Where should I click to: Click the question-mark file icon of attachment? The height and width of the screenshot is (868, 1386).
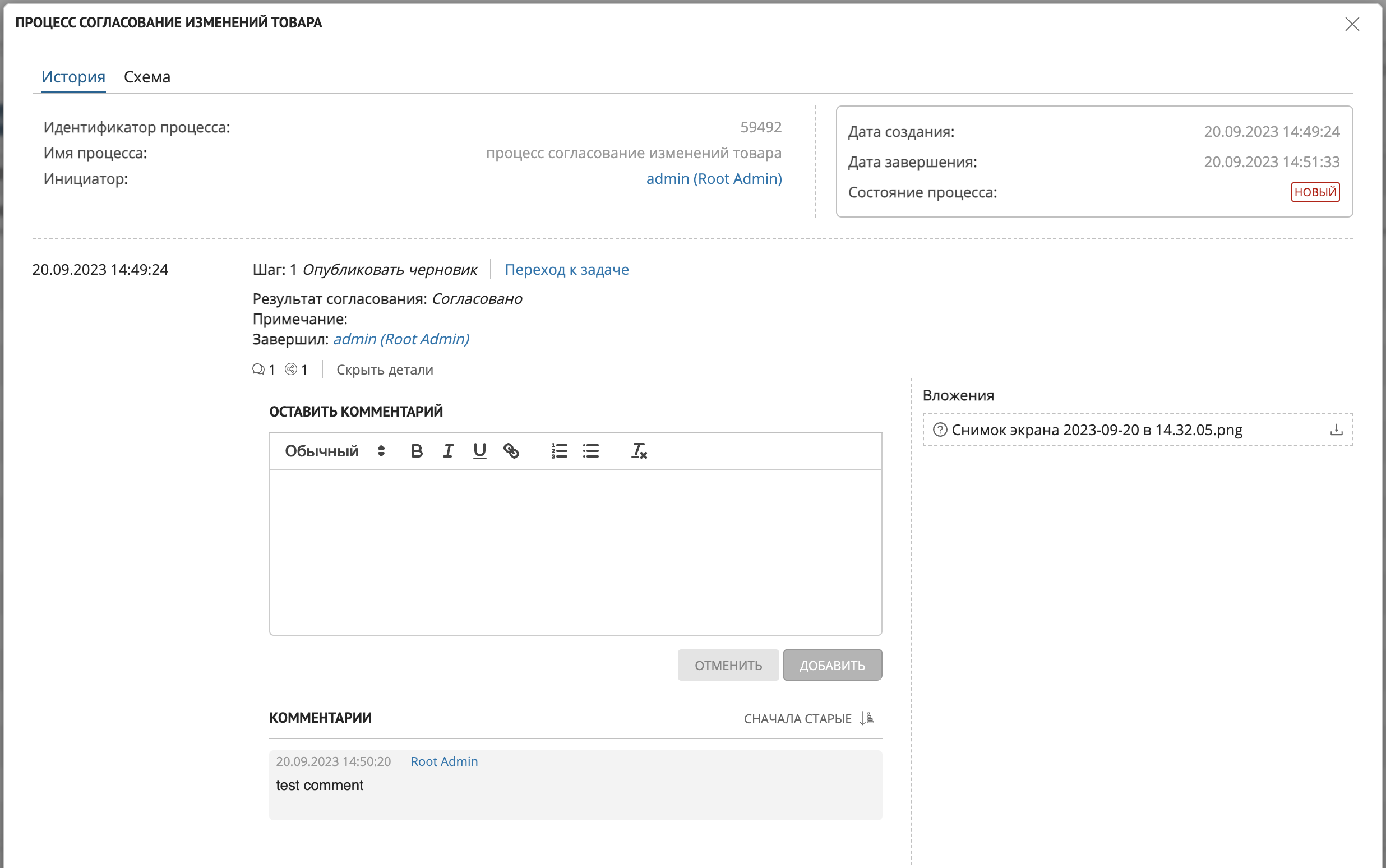[x=940, y=430]
